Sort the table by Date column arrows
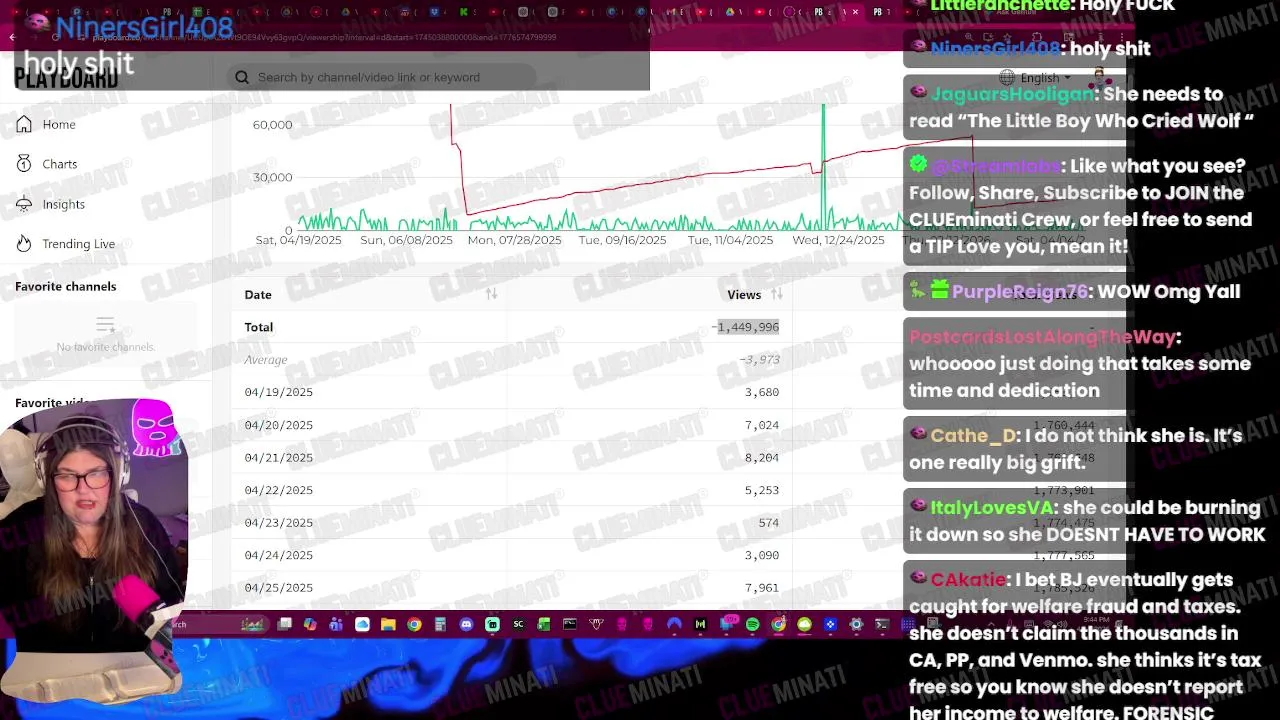This screenshot has width=1280, height=720. [491, 294]
